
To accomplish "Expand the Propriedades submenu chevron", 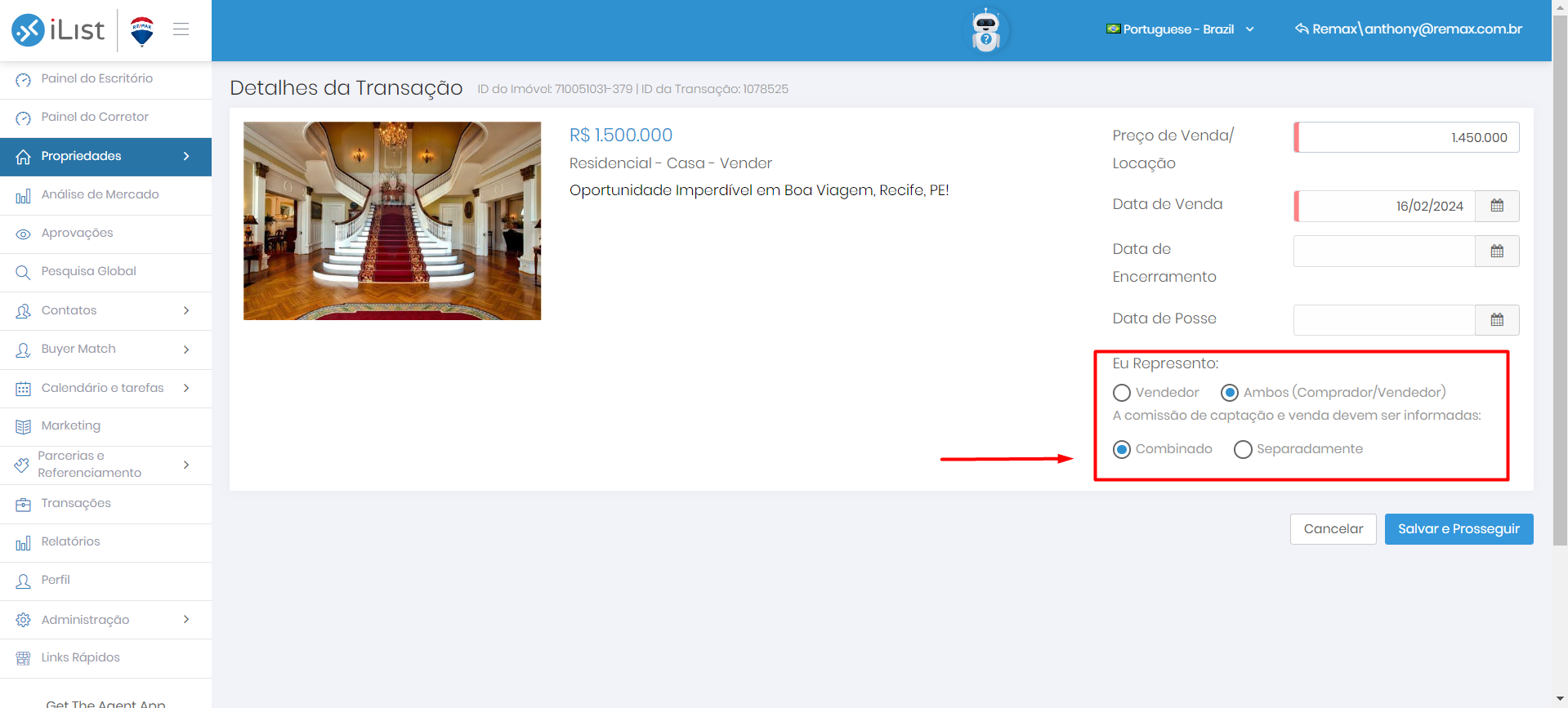I will point(186,156).
